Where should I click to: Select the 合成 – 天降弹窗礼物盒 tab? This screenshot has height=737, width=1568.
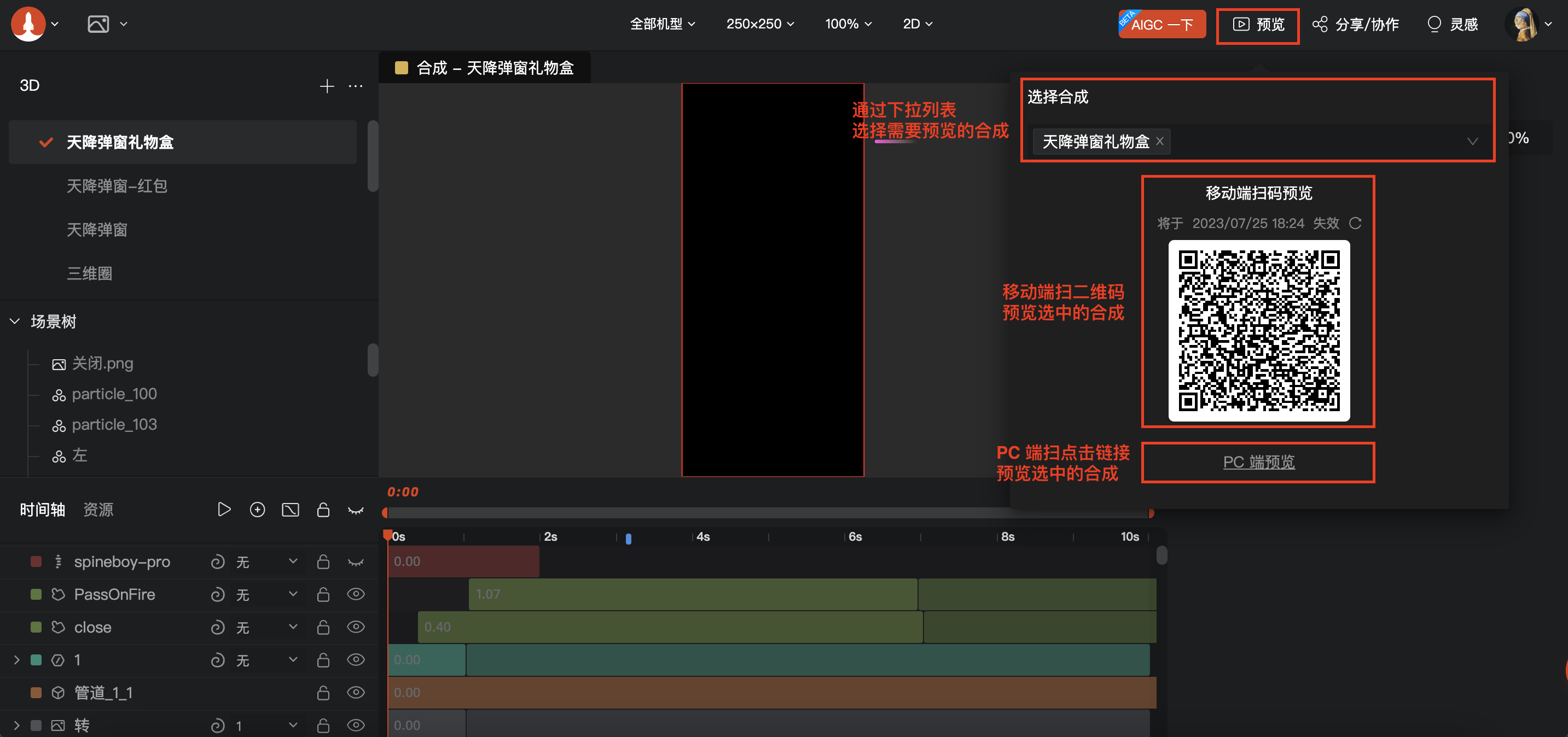point(485,67)
